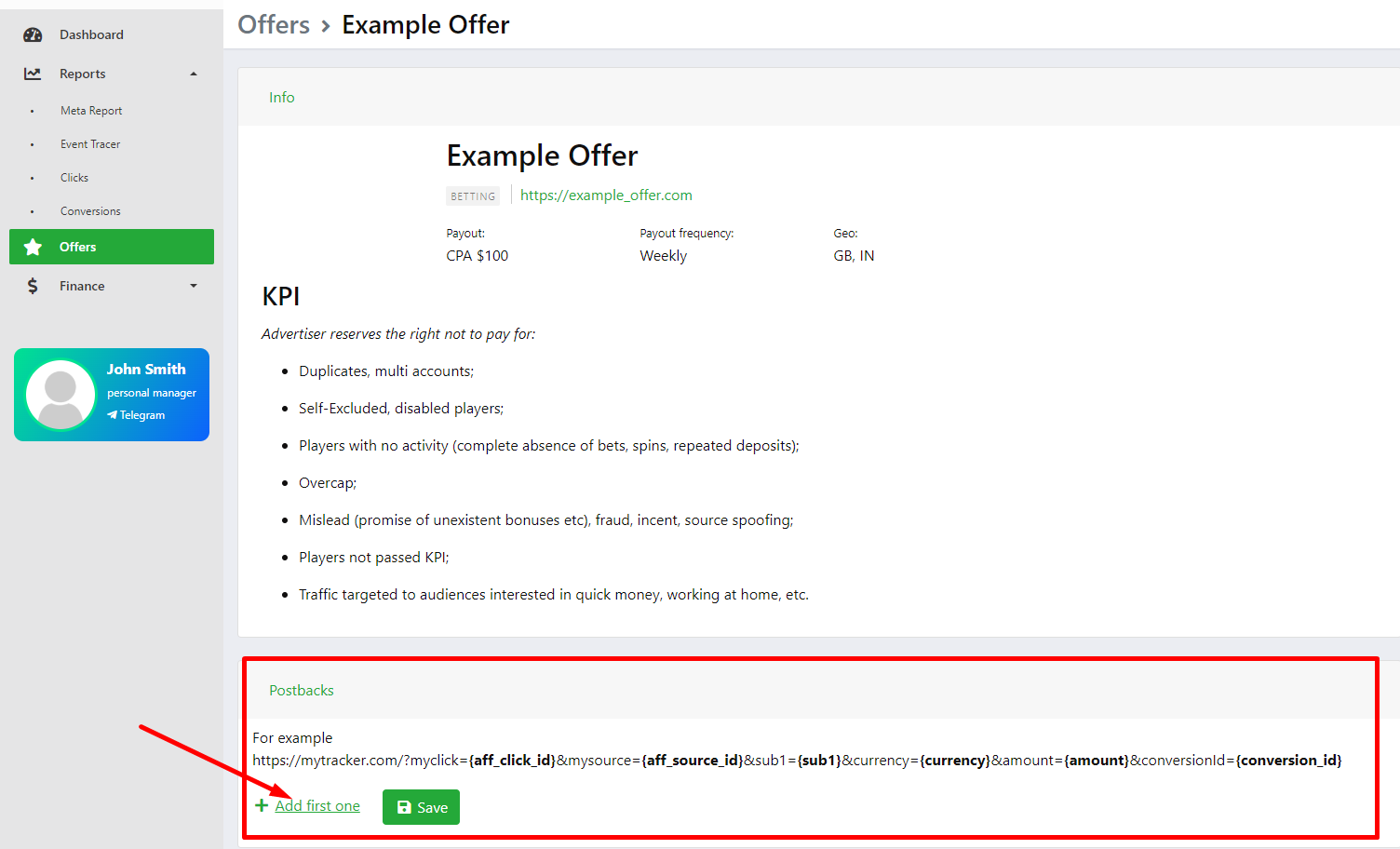This screenshot has width=1400, height=849.
Task: Click the Dashboard speedometer icon
Action: click(x=33, y=35)
